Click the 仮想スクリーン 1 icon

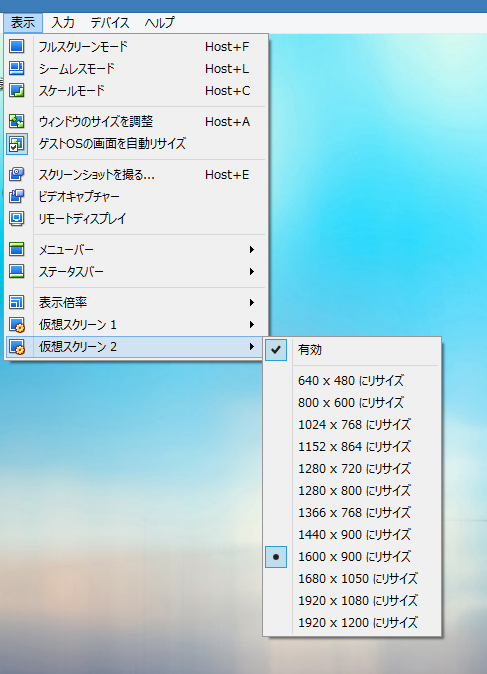pyautogui.click(x=17, y=325)
